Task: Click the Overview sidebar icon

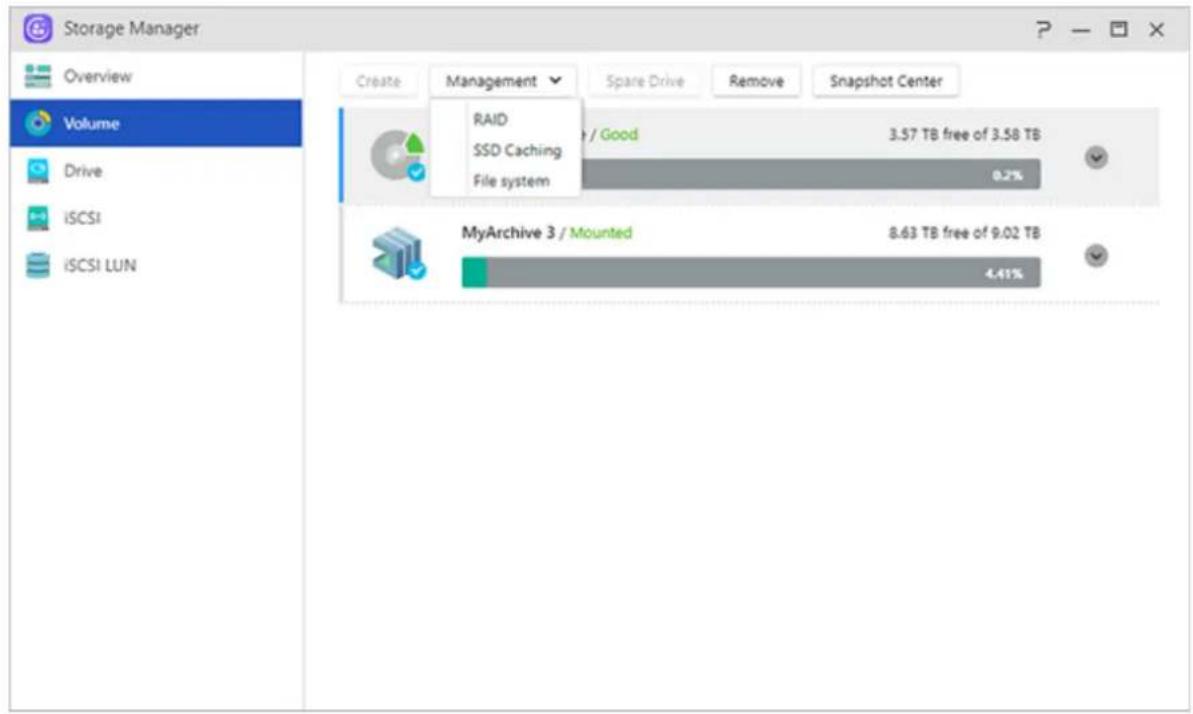Action: (x=38, y=77)
